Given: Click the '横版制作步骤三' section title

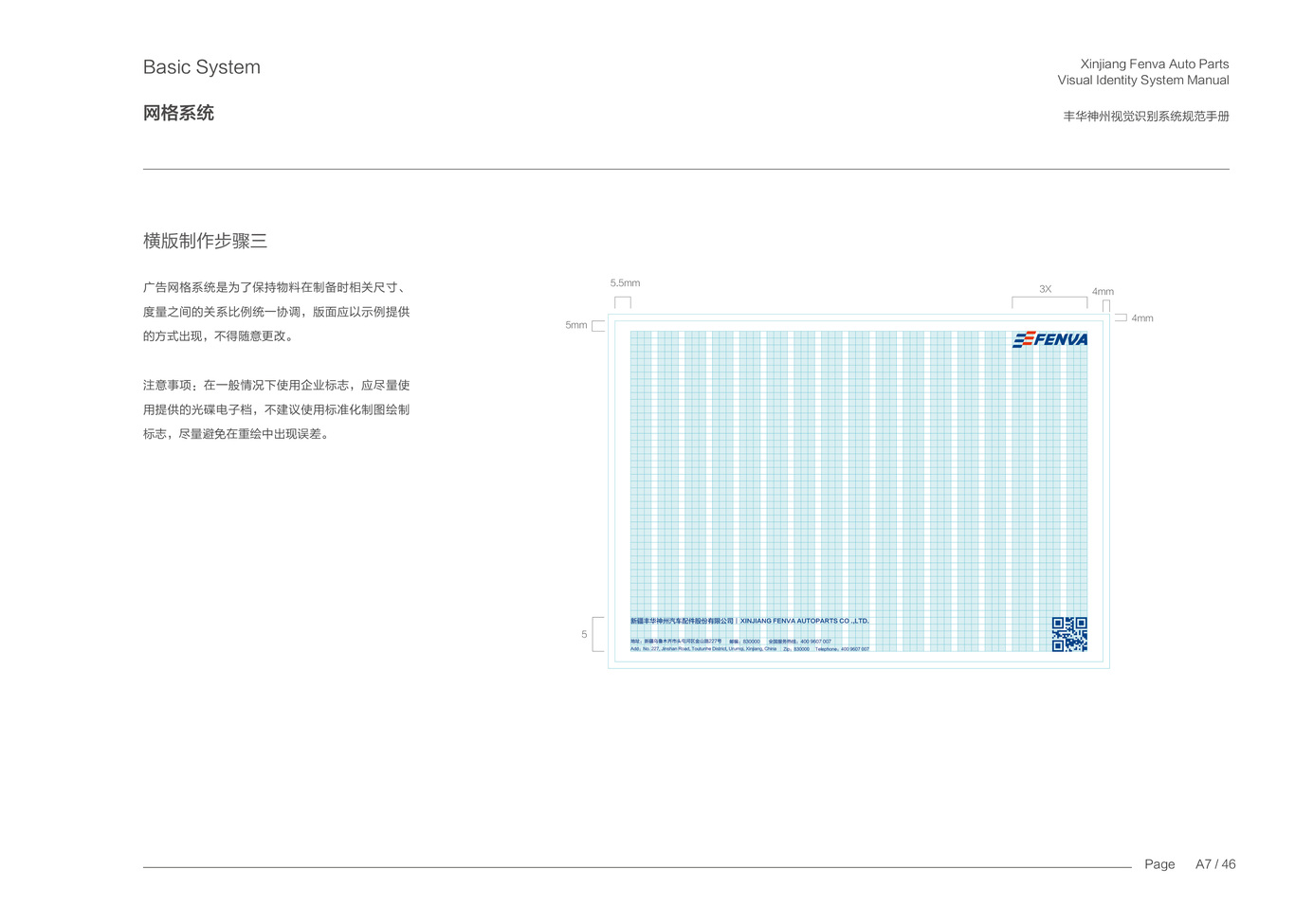Looking at the screenshot, I should tap(206, 241).
